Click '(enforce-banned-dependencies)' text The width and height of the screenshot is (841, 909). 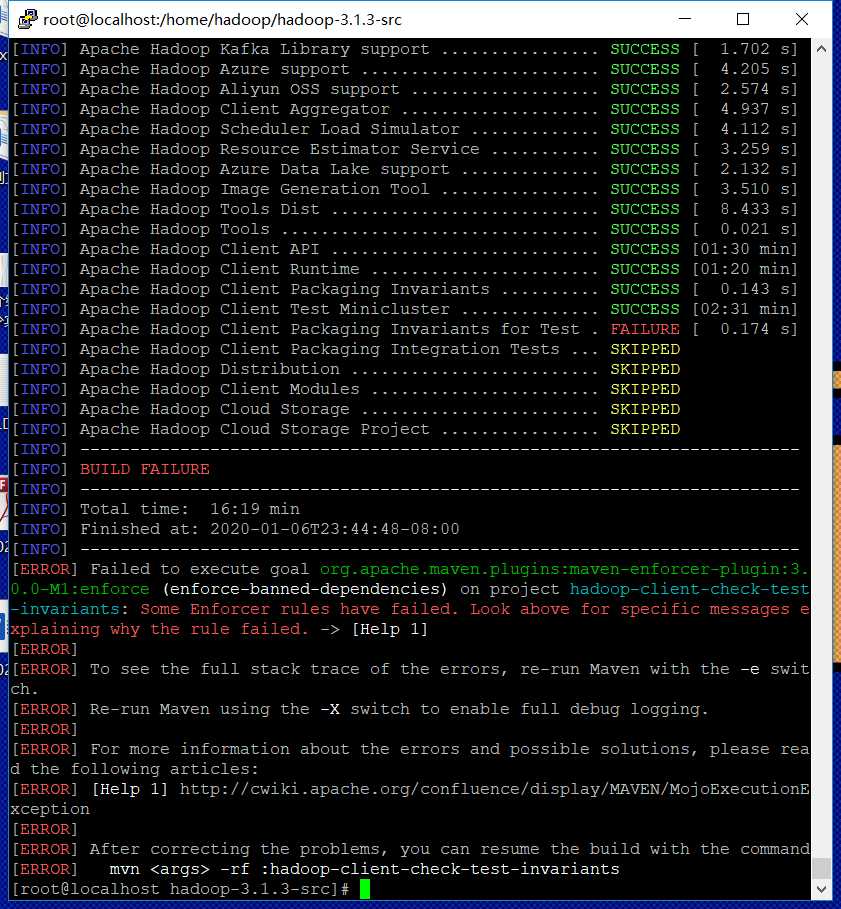pyautogui.click(x=305, y=589)
